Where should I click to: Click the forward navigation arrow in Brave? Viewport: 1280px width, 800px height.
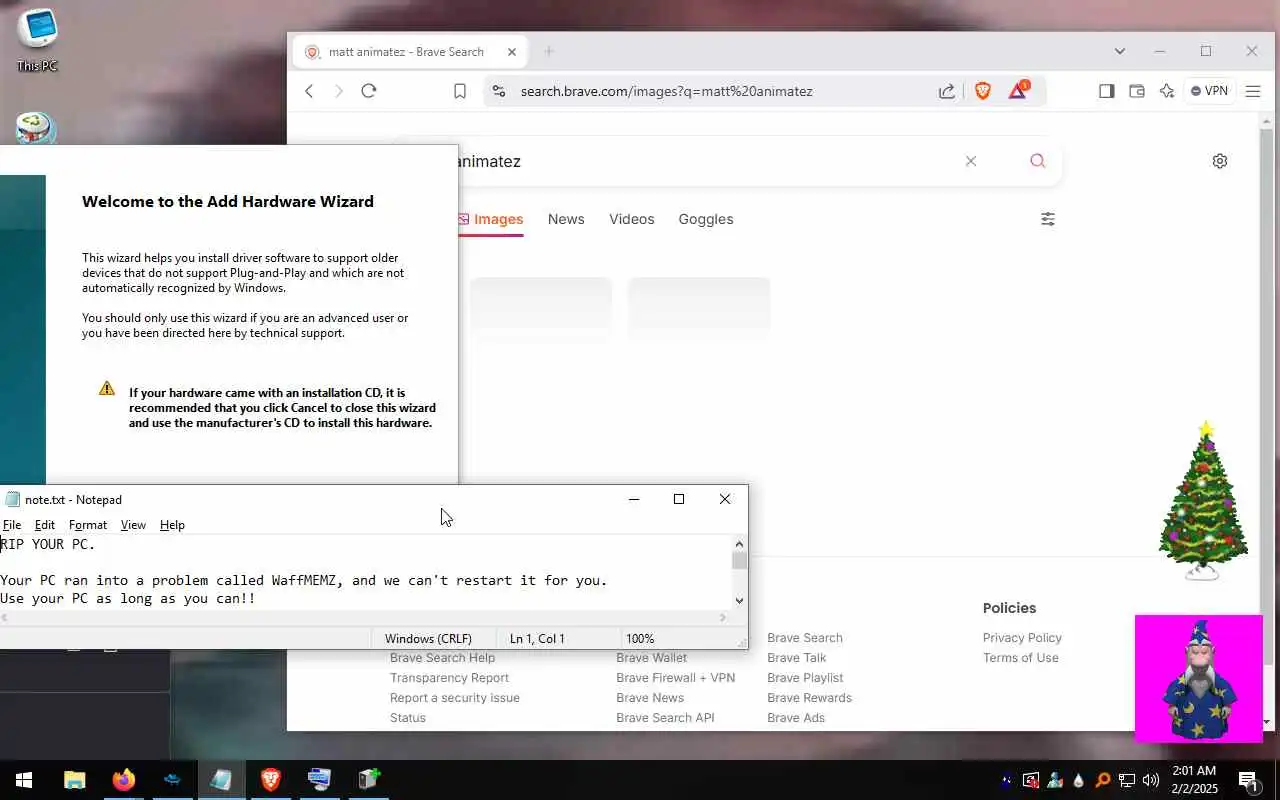click(338, 91)
